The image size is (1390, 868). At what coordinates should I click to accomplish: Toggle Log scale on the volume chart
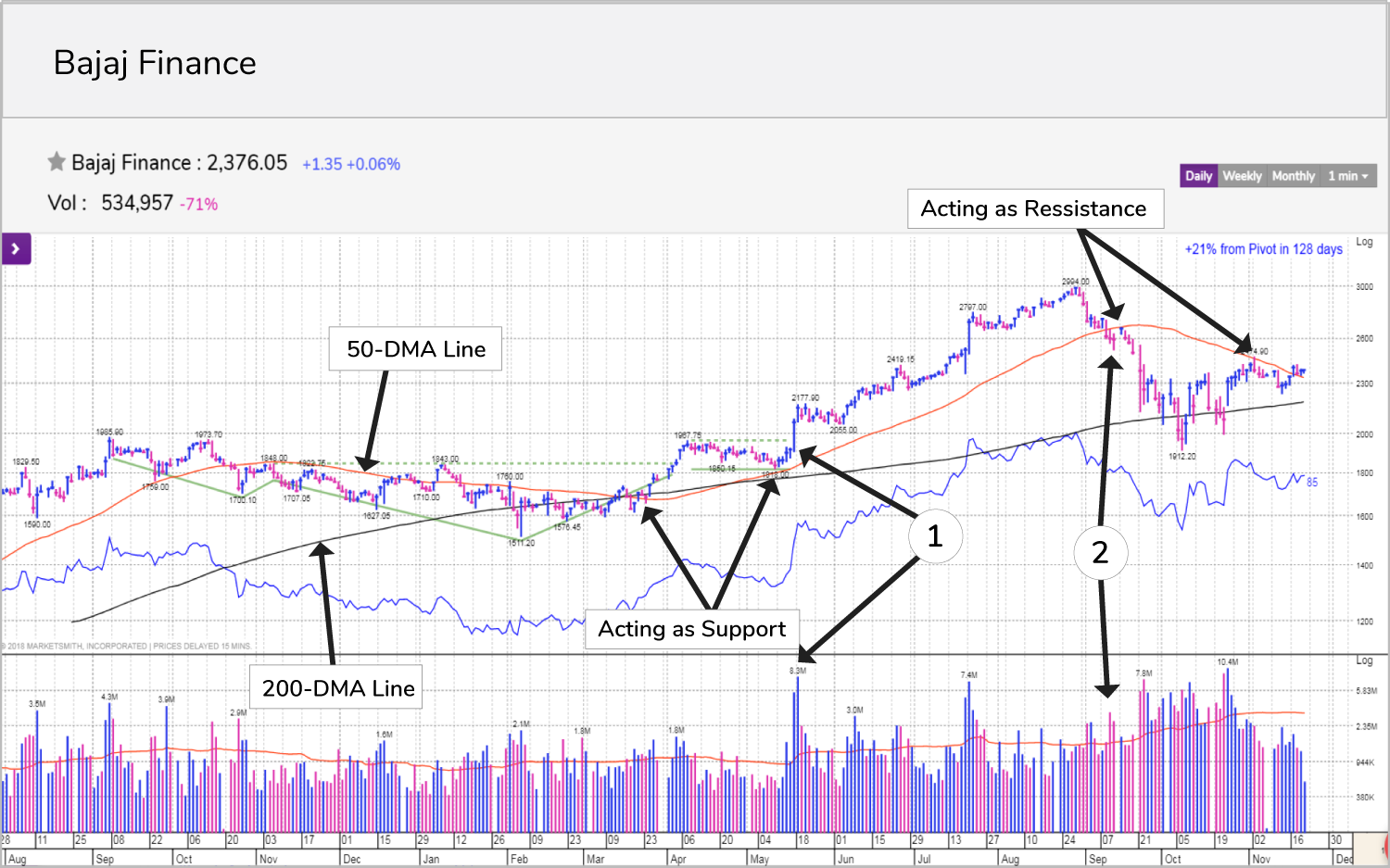(x=1364, y=660)
